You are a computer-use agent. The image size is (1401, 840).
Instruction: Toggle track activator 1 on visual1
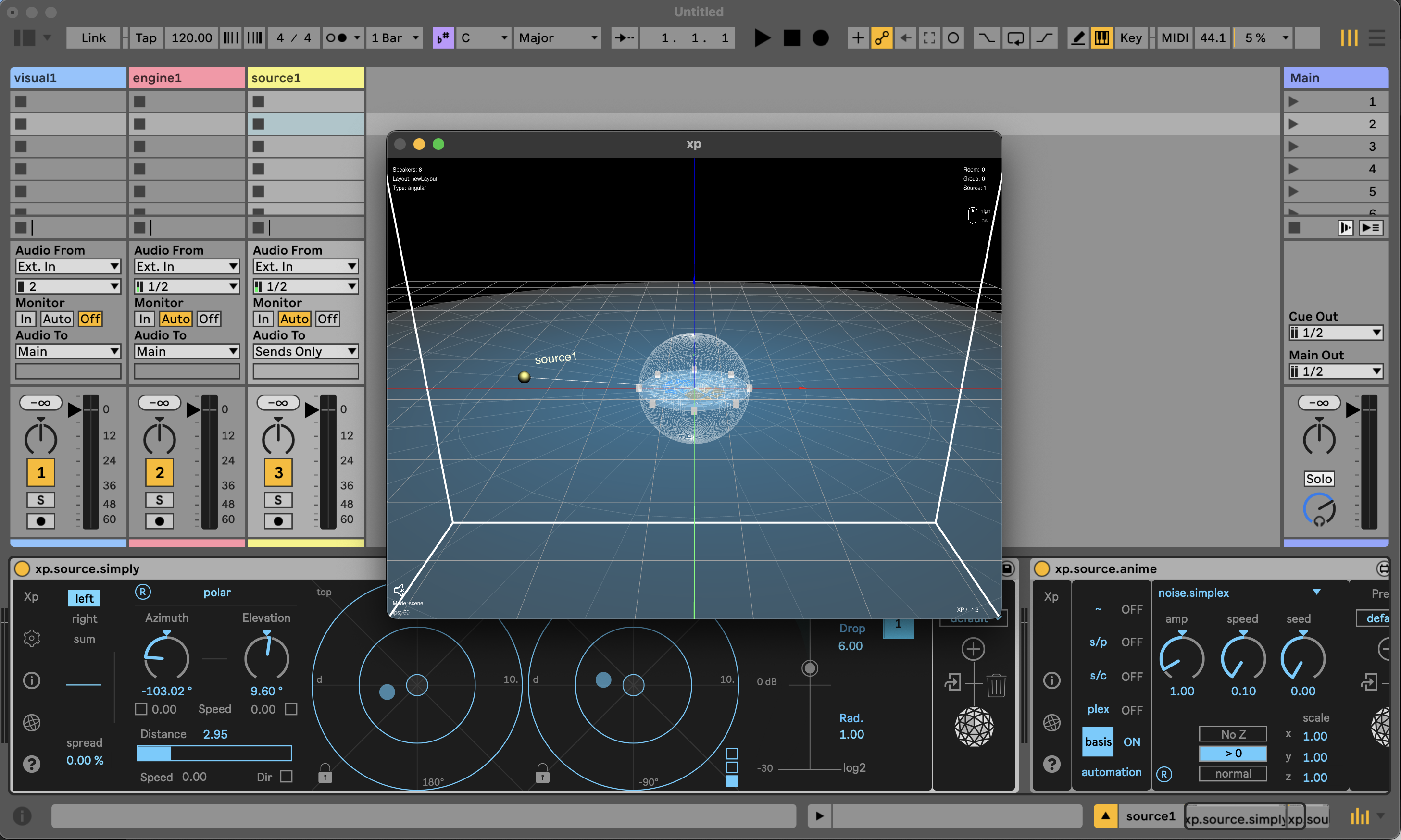point(41,473)
